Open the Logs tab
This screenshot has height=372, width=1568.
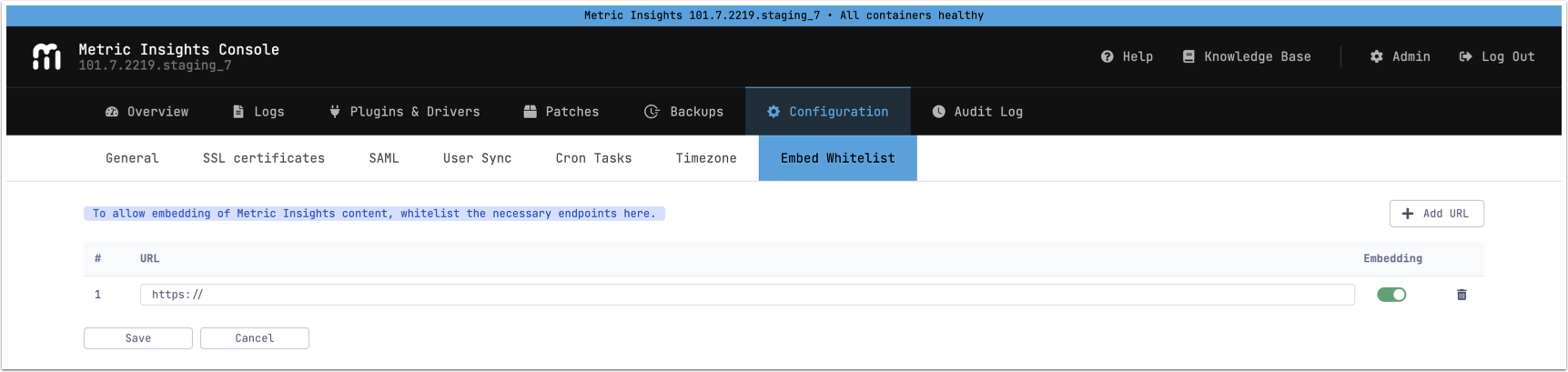pyautogui.click(x=259, y=112)
